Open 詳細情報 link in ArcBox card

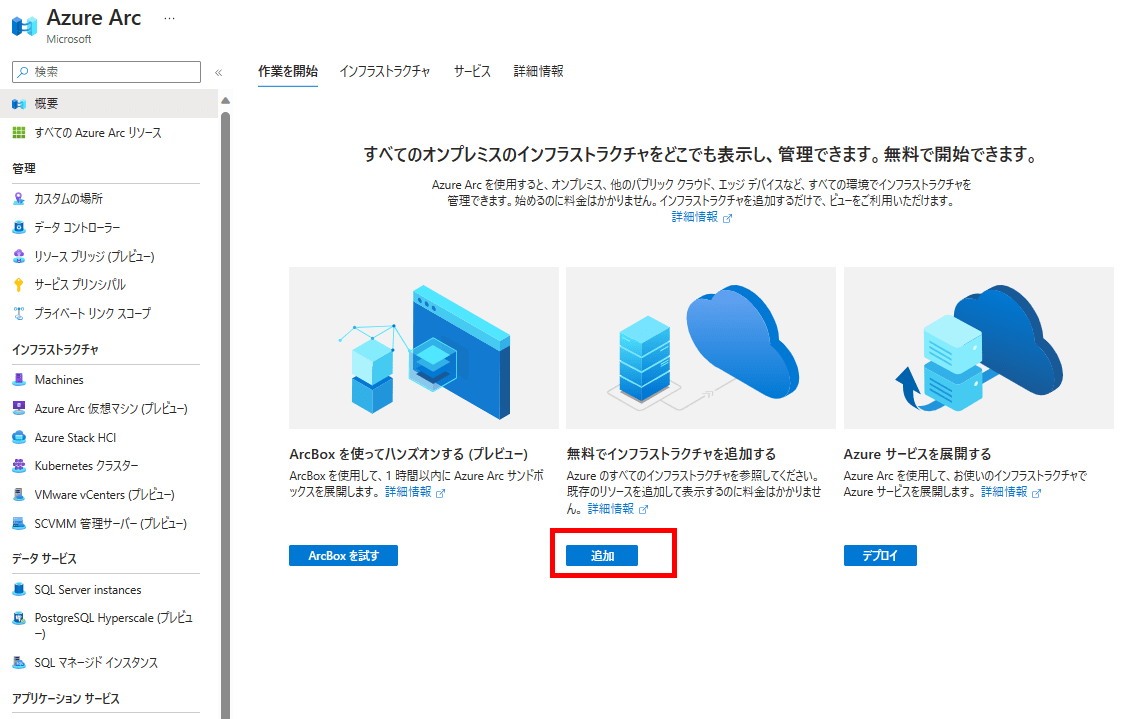coord(414,492)
